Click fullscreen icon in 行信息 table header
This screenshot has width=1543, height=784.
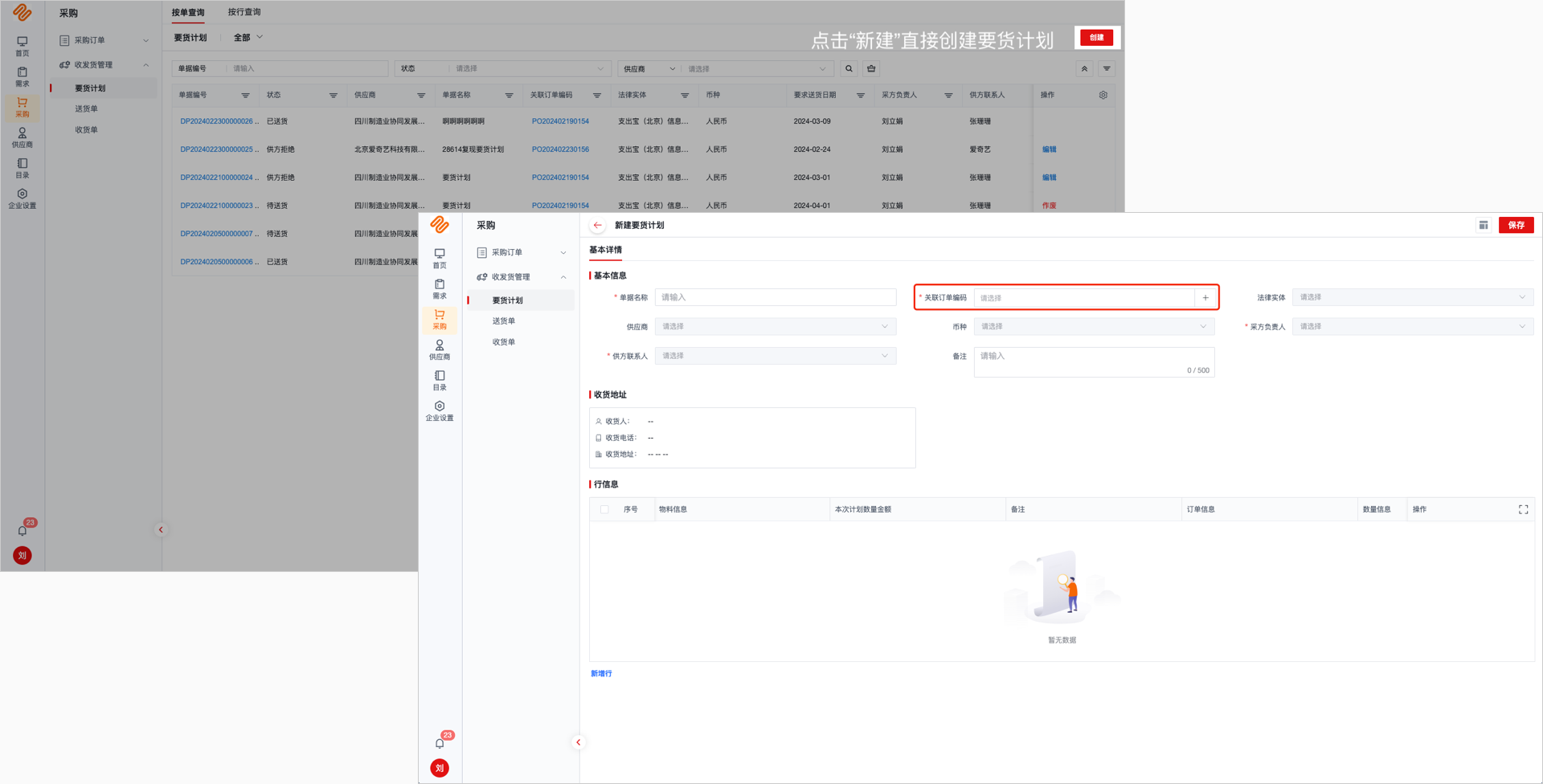click(1523, 509)
